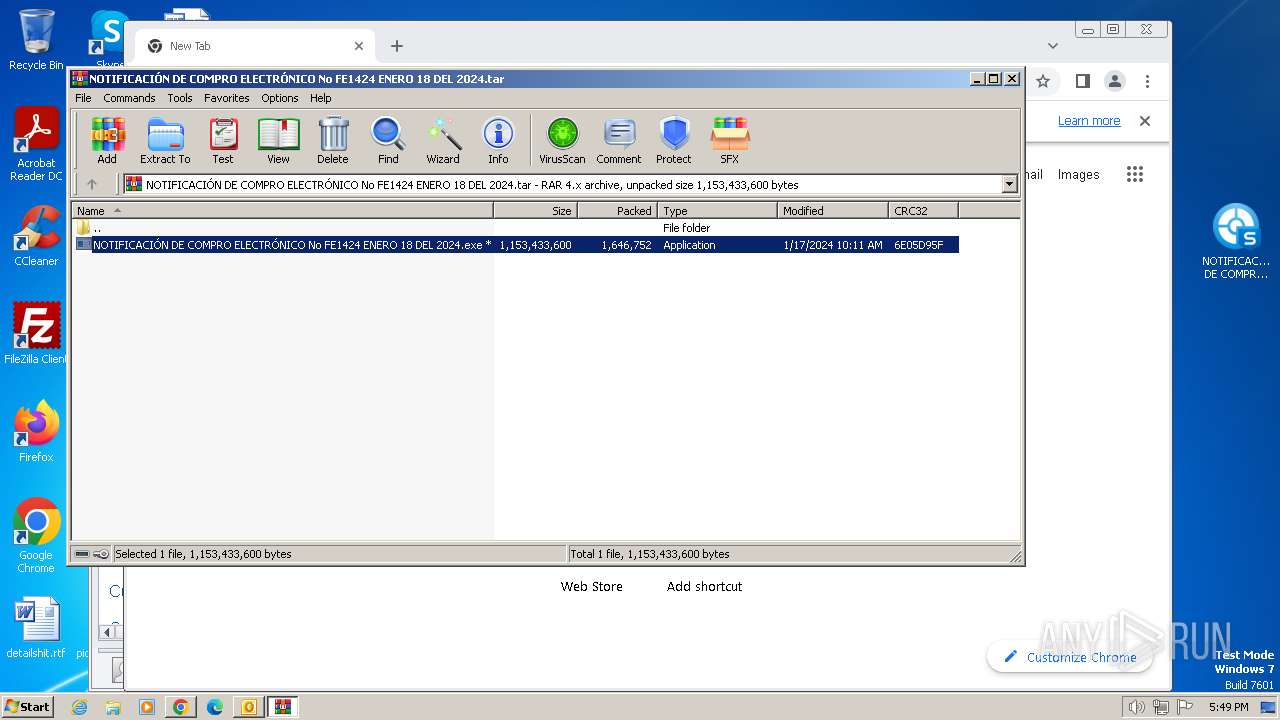Image resolution: width=1280 pixels, height=720 pixels.
Task: Open the Options menu
Action: tap(280, 98)
